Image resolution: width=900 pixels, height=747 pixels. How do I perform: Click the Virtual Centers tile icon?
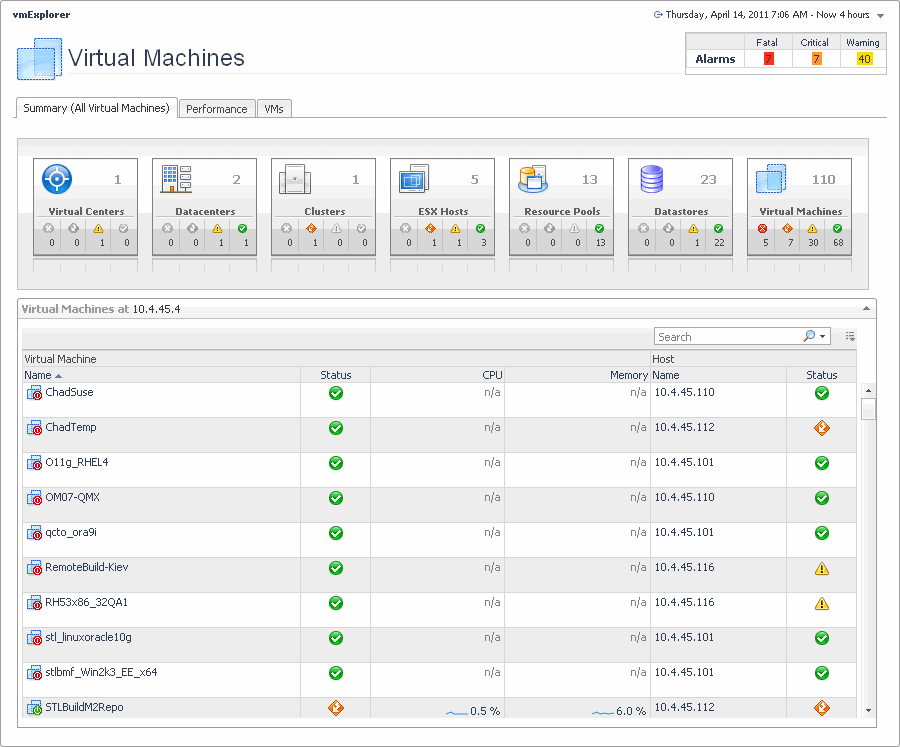(57, 180)
